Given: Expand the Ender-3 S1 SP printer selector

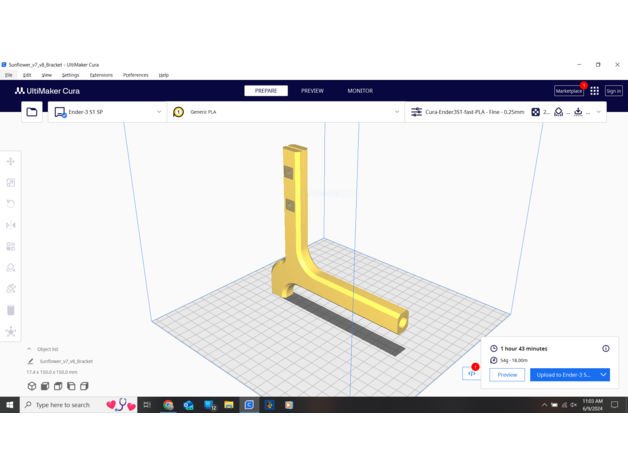Looking at the screenshot, I should (x=108, y=112).
